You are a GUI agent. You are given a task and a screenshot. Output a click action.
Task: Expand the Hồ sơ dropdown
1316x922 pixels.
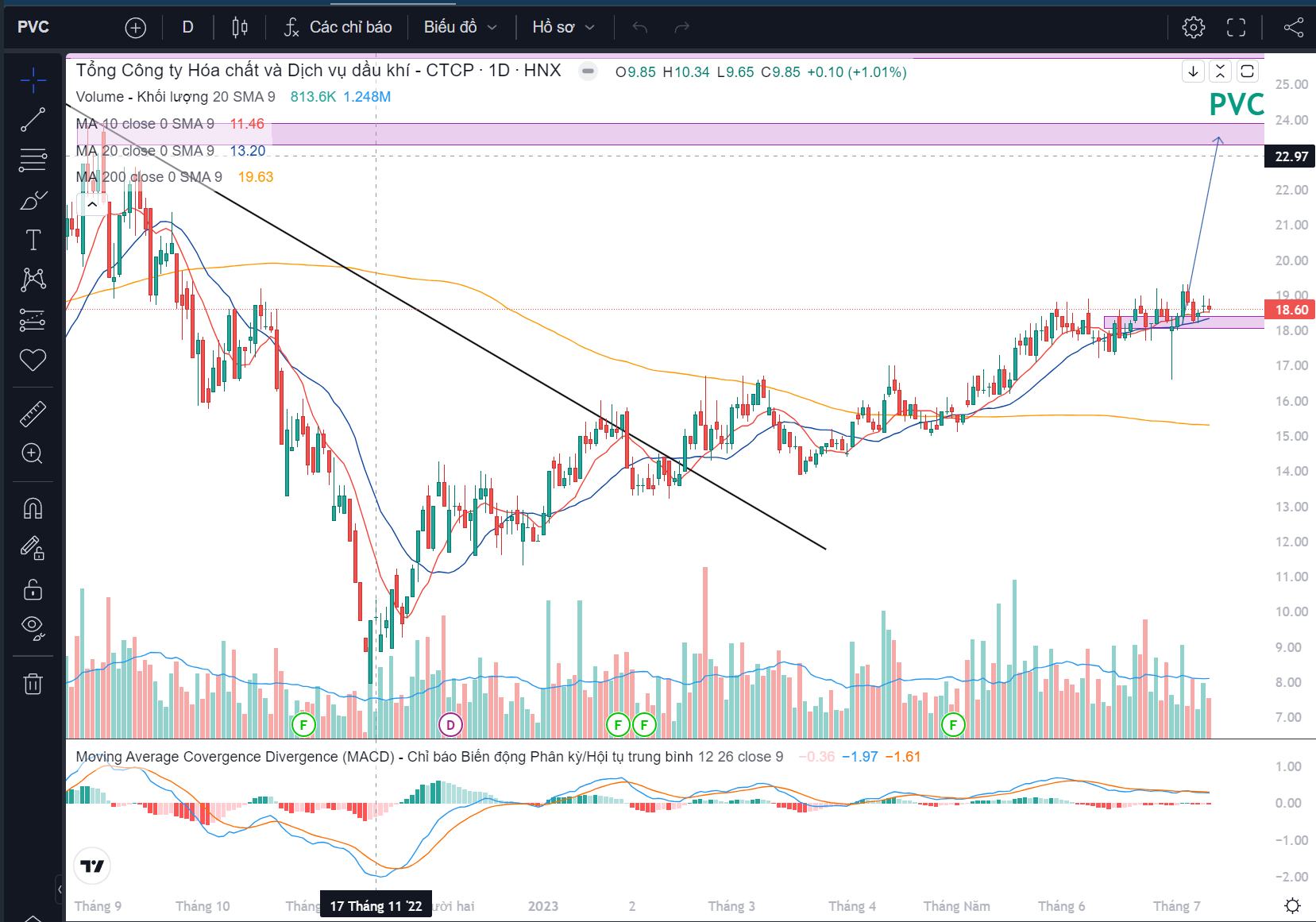pyautogui.click(x=563, y=28)
